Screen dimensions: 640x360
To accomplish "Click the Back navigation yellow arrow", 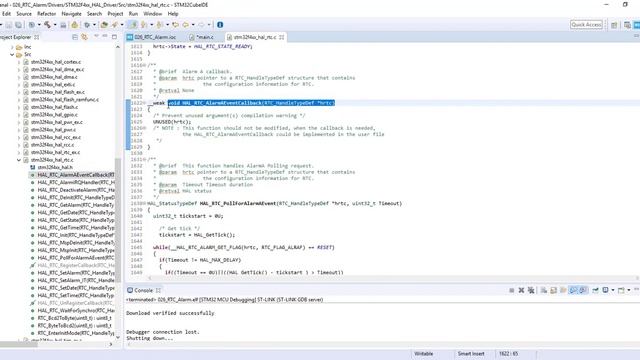I will coord(186,25).
